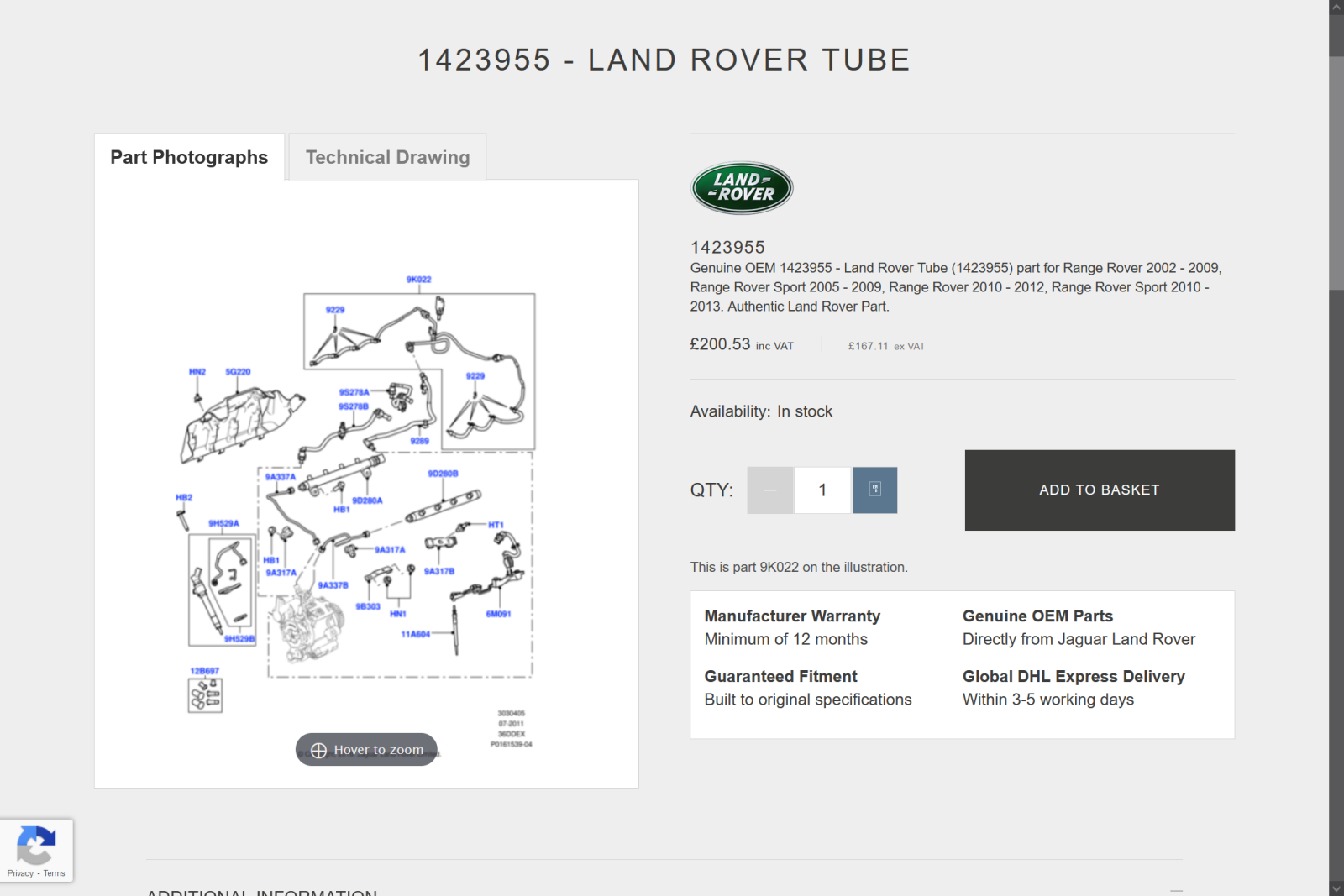This screenshot has width=1344, height=896.
Task: Click the Manufacturer Warranty heading
Action: [792, 616]
